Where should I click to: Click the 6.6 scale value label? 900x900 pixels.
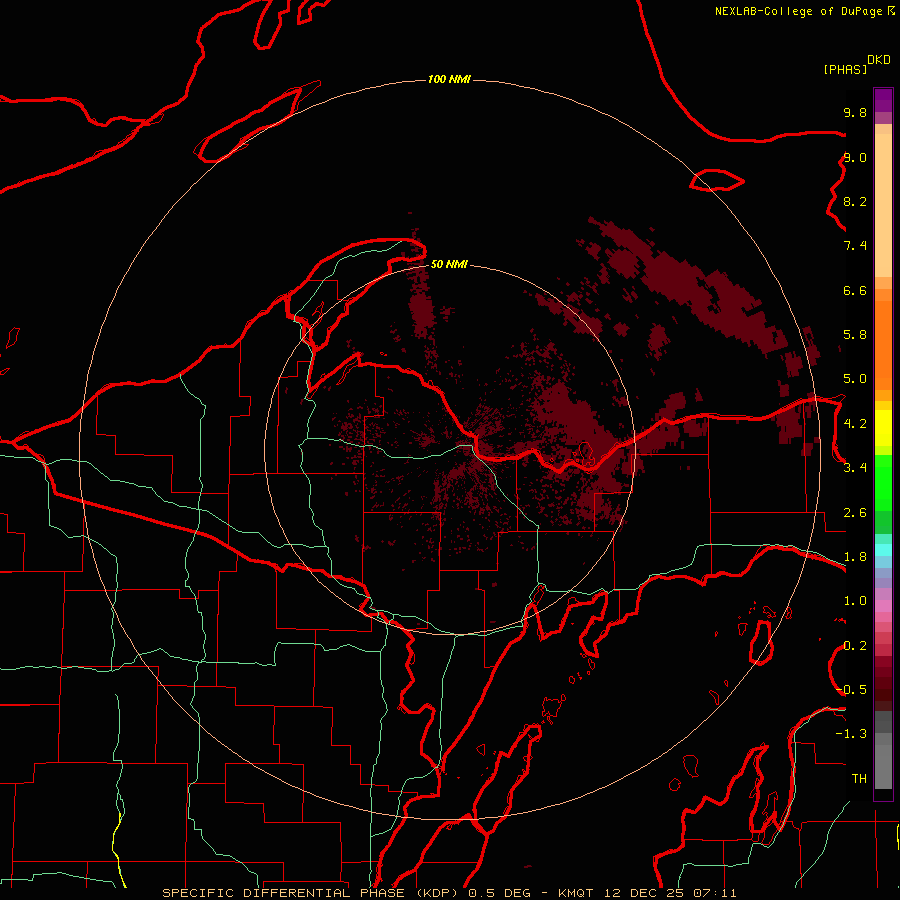pos(855,290)
